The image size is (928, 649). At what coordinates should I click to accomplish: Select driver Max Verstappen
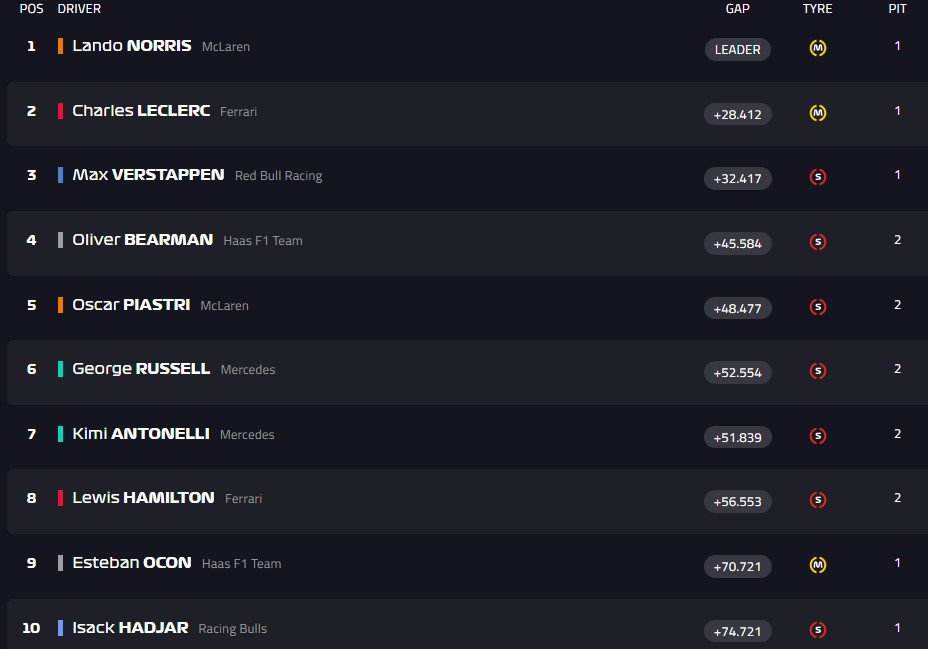148,175
